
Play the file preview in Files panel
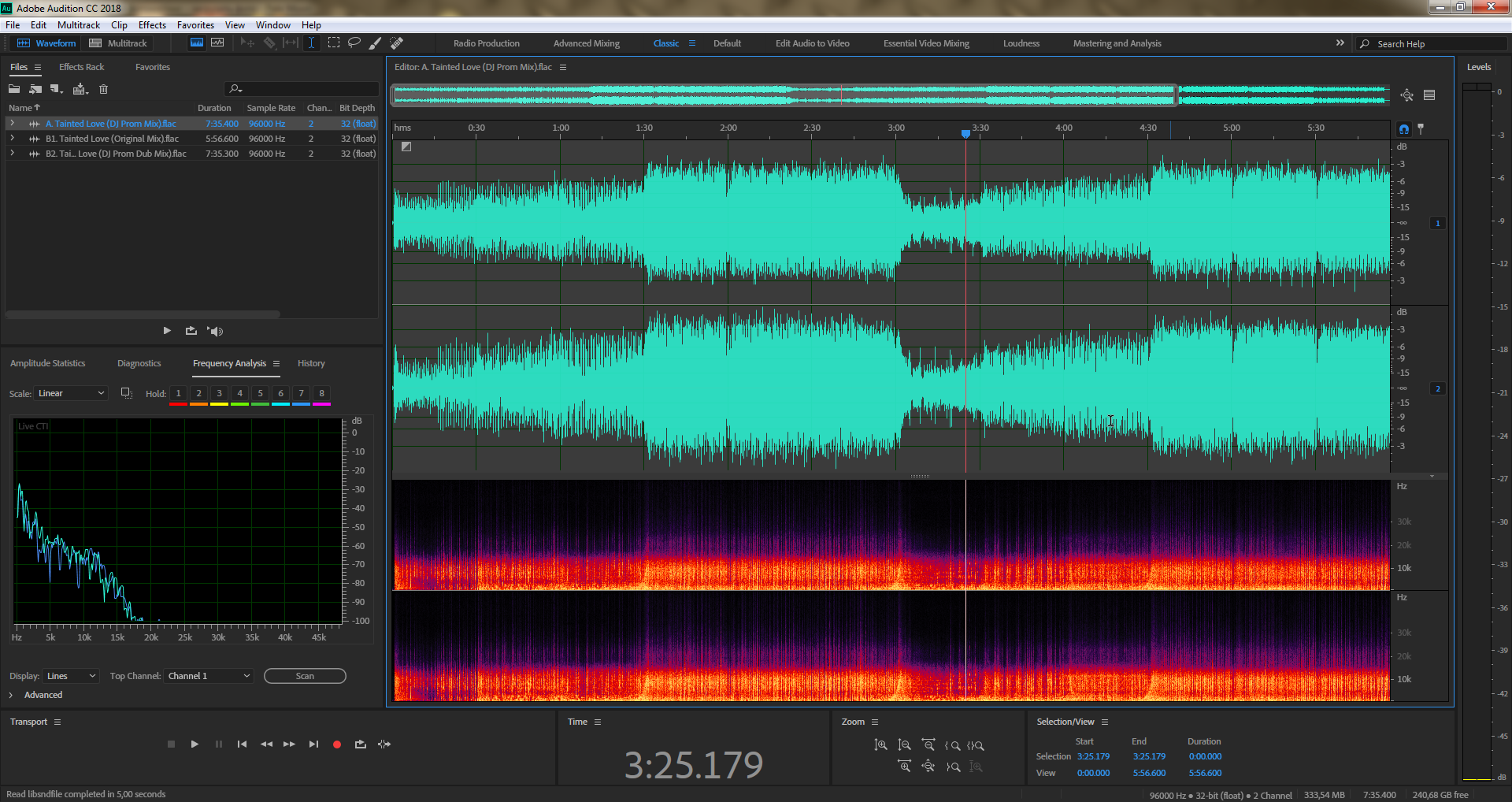167,331
